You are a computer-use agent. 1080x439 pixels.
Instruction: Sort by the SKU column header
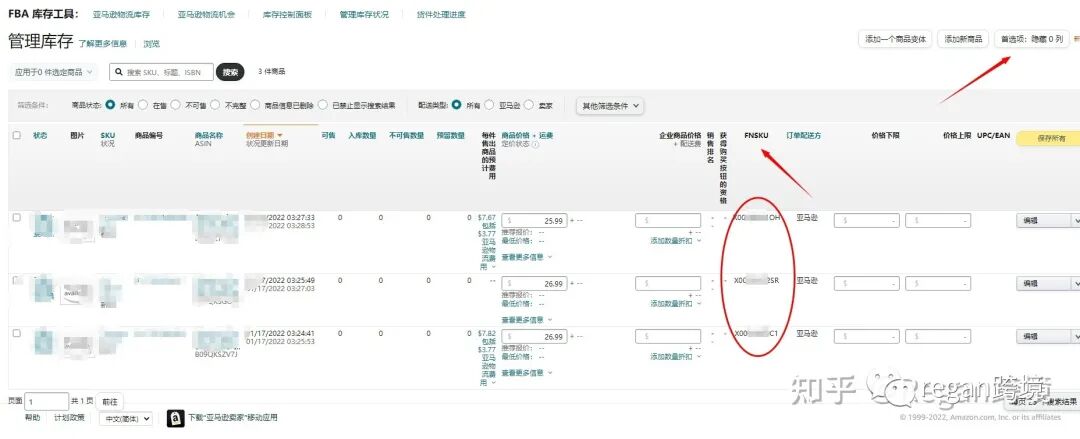tap(107, 136)
